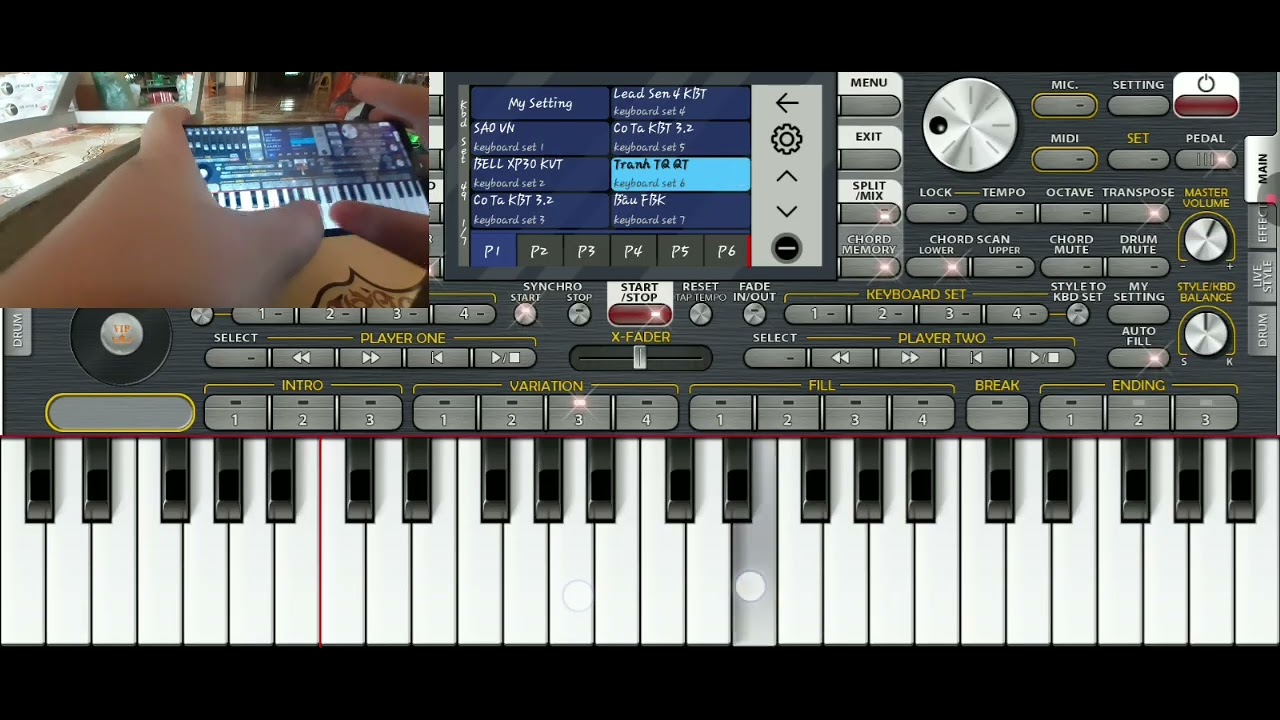Open the gear settings icon in display
Screen dimensions: 1280x720
(787, 139)
